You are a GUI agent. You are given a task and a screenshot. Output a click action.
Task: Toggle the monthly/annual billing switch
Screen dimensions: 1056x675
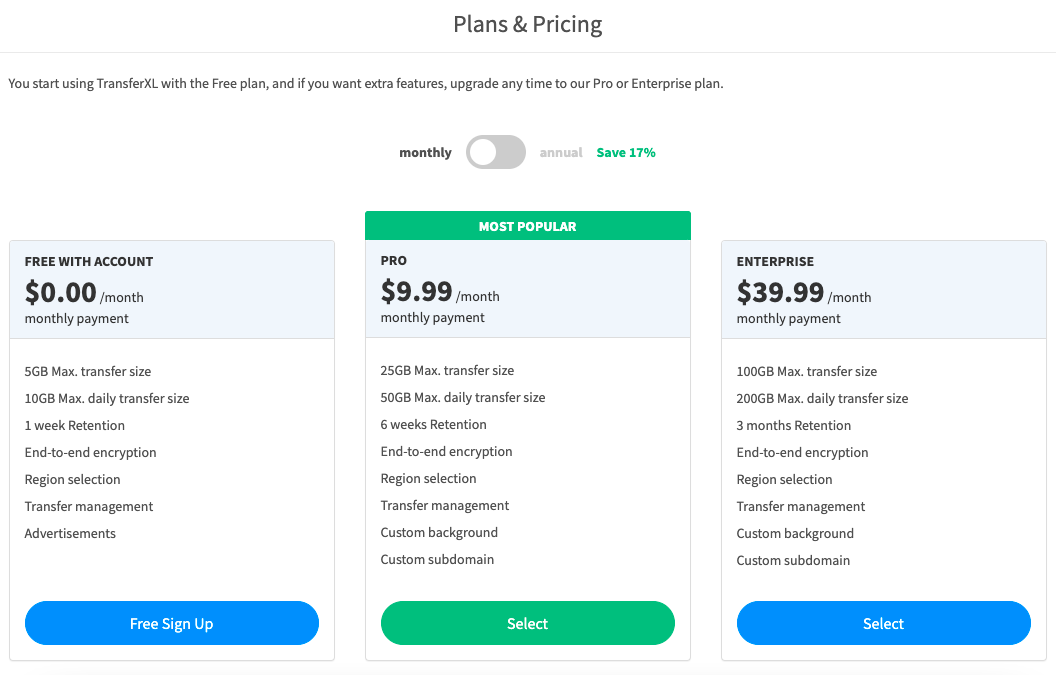pyautogui.click(x=496, y=152)
